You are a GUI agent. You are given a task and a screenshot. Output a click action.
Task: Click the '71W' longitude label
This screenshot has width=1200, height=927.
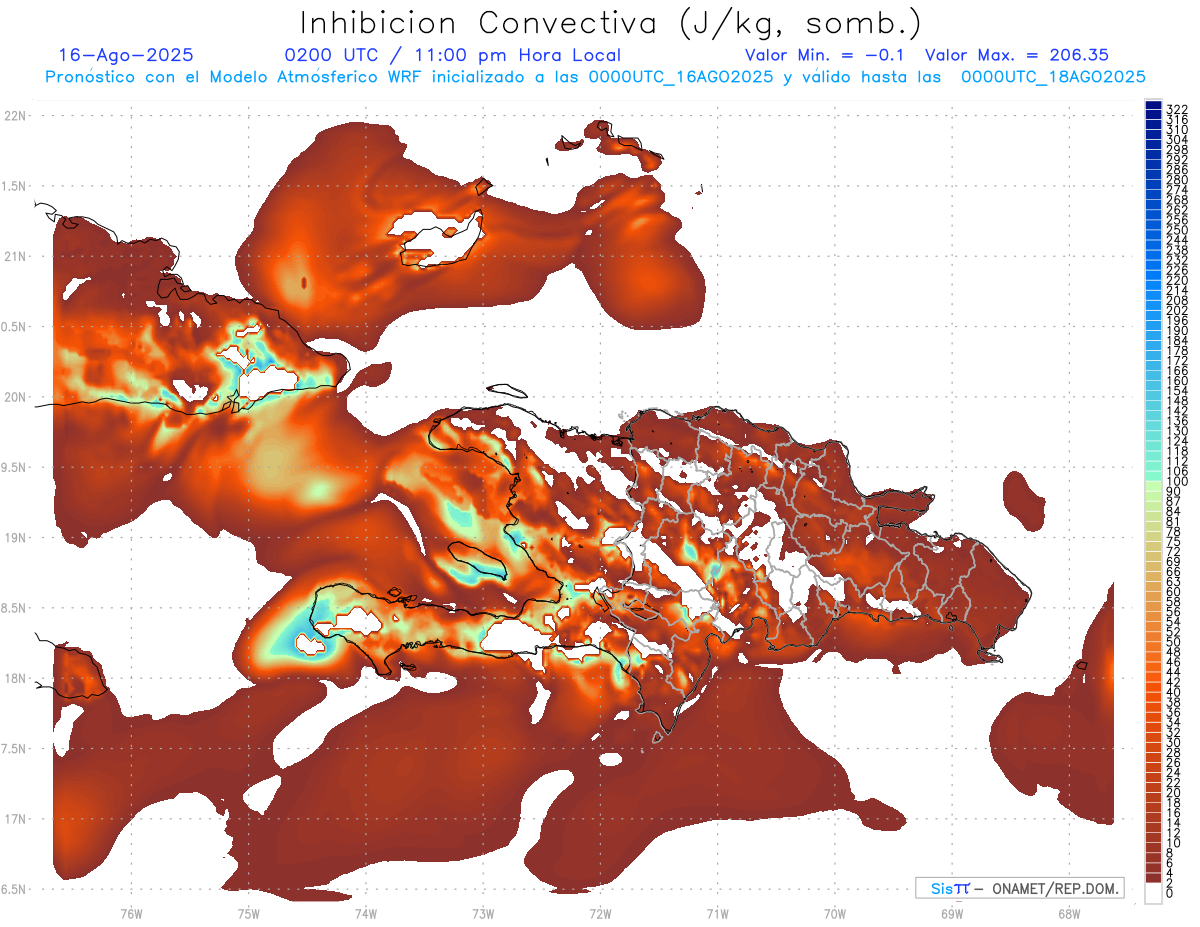click(717, 914)
